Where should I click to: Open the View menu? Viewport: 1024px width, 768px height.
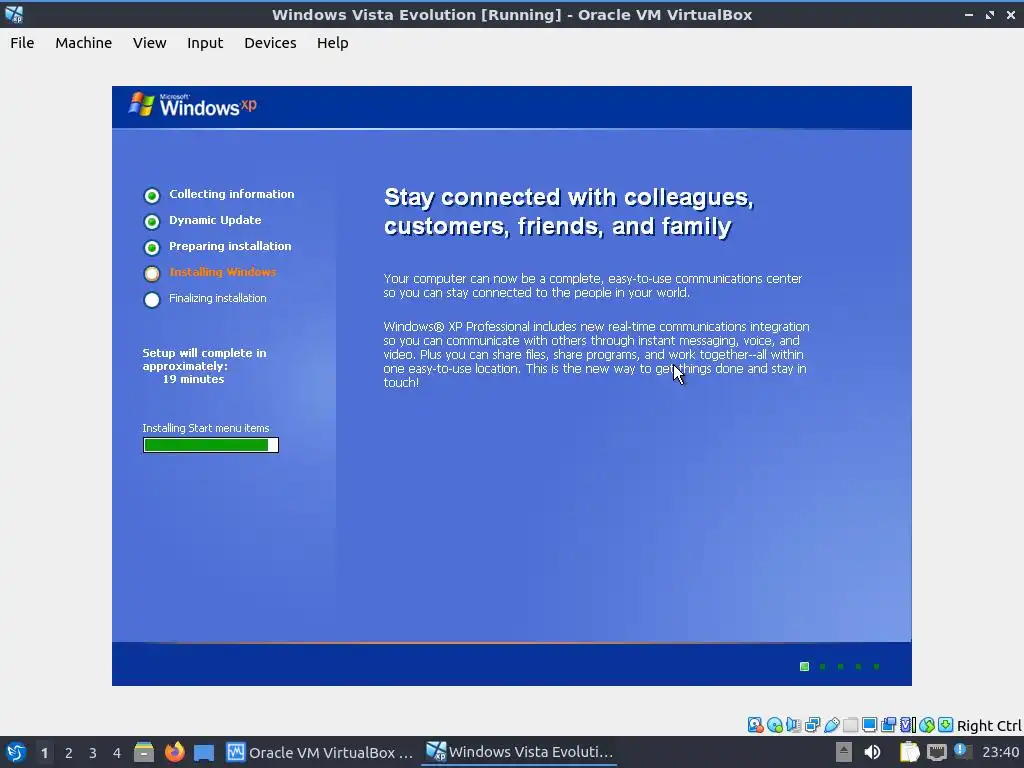tap(149, 43)
